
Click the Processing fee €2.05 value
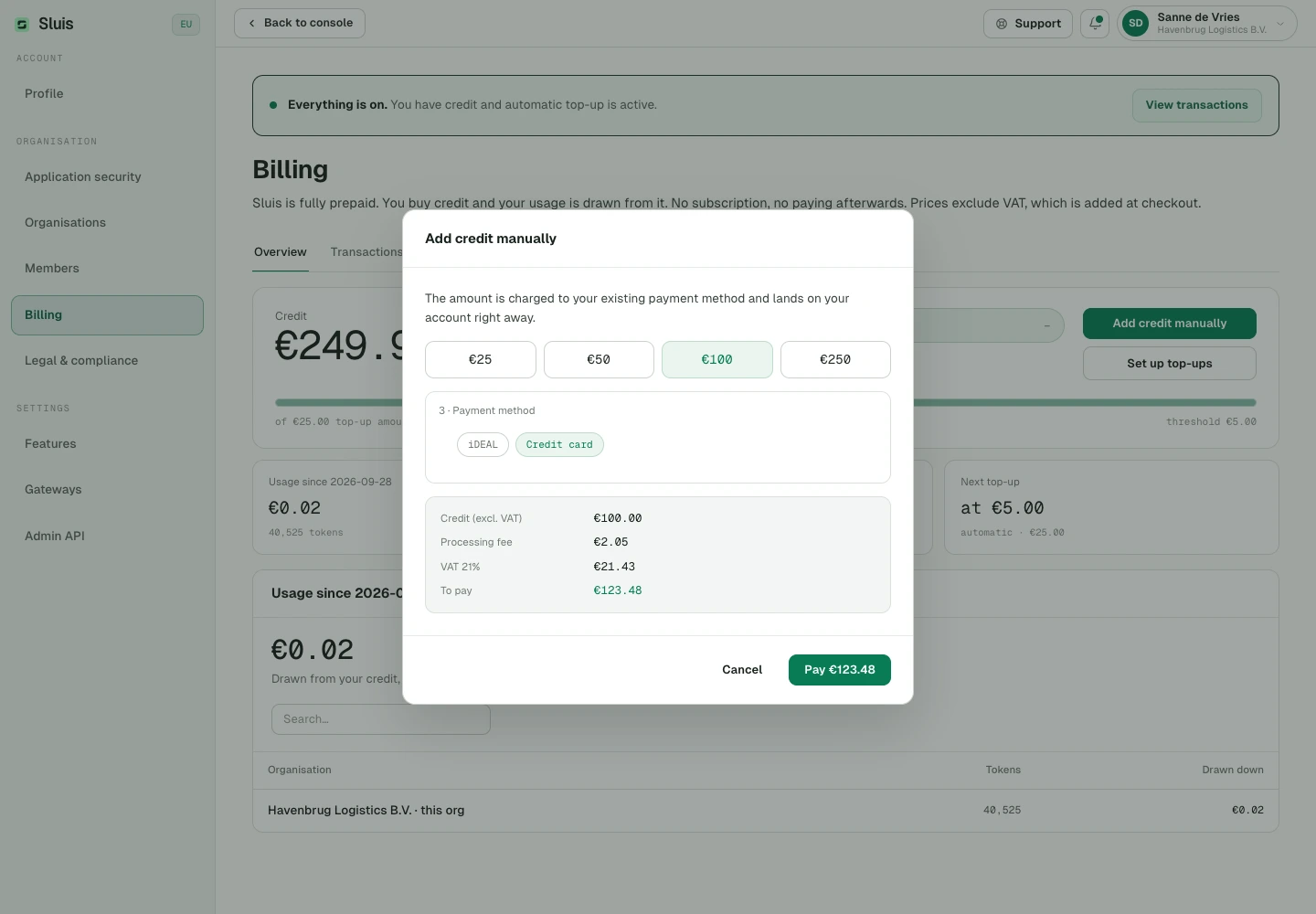tap(610, 542)
